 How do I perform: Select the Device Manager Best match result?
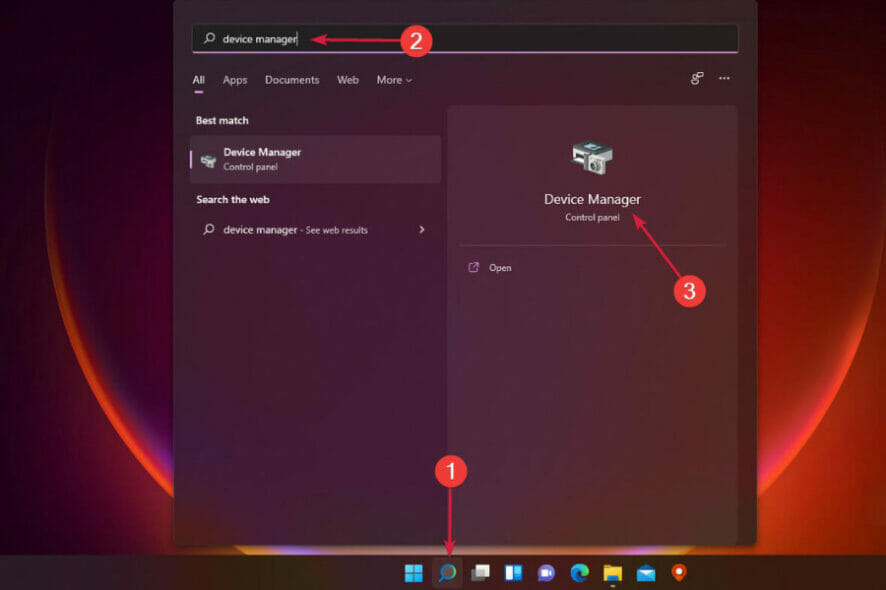click(315, 159)
